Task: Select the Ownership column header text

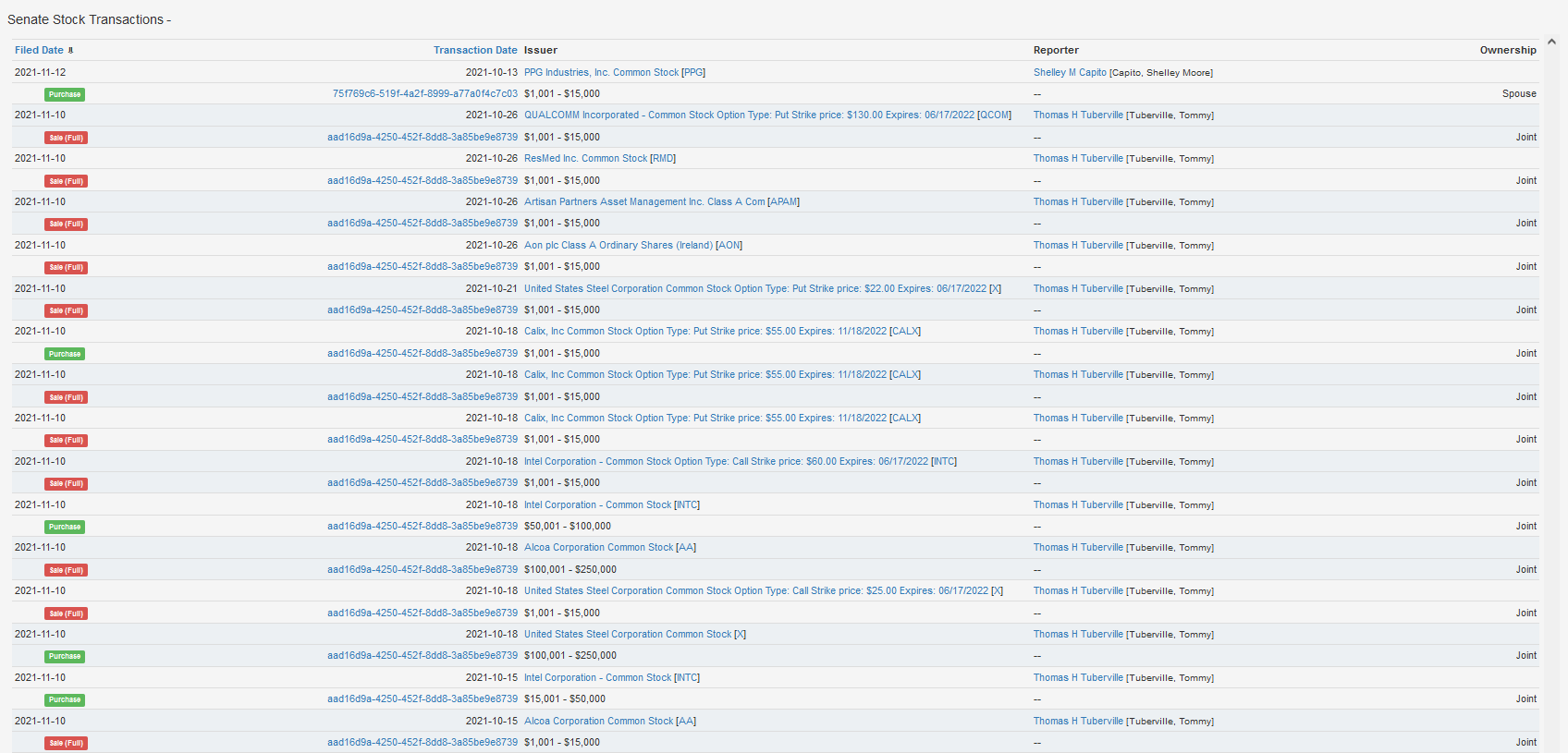Action: (x=1508, y=50)
